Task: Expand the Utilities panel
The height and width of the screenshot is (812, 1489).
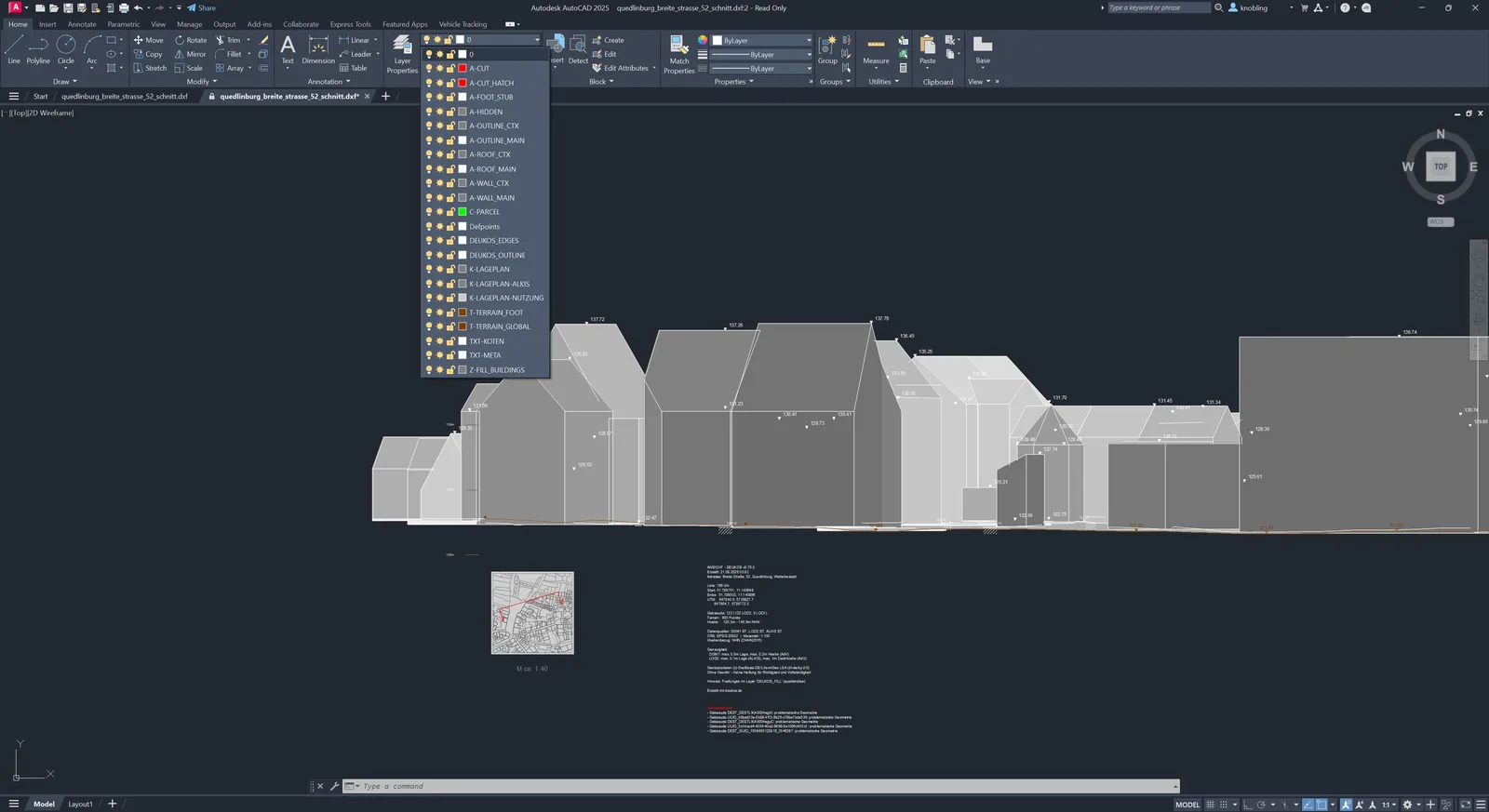Action: 883,82
